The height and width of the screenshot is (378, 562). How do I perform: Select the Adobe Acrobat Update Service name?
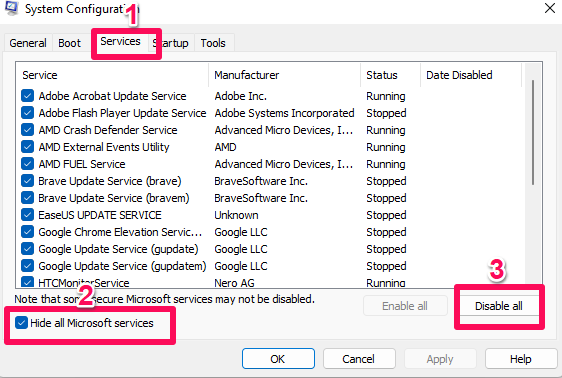[x=113, y=96]
